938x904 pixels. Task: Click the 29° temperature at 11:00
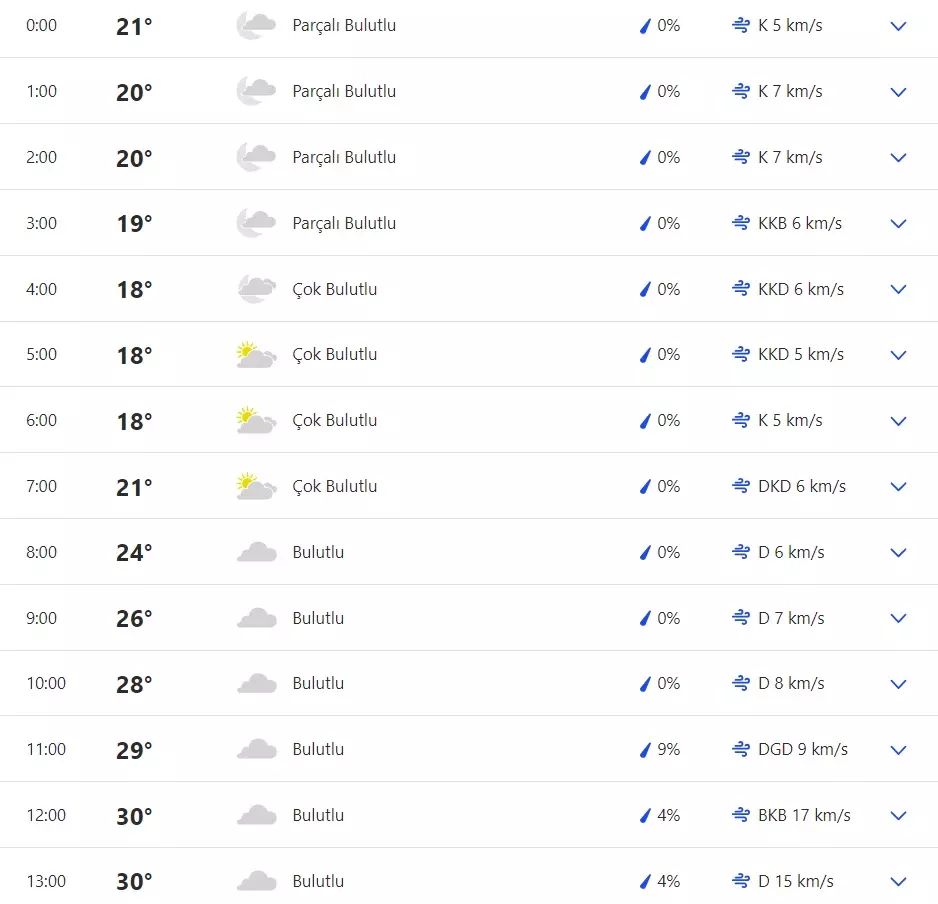click(x=134, y=750)
